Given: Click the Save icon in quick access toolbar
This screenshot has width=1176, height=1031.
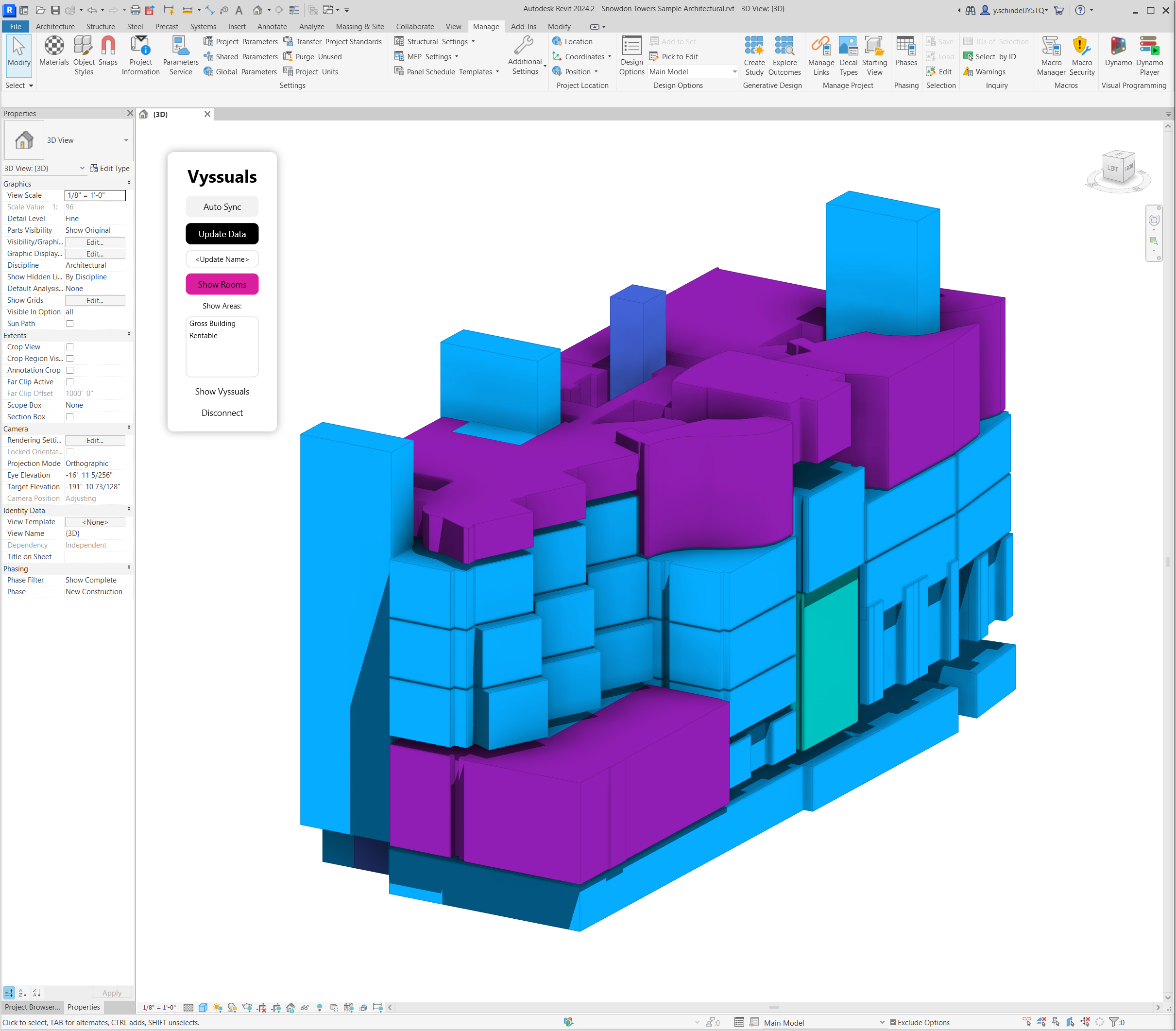Looking at the screenshot, I should 55,10.
